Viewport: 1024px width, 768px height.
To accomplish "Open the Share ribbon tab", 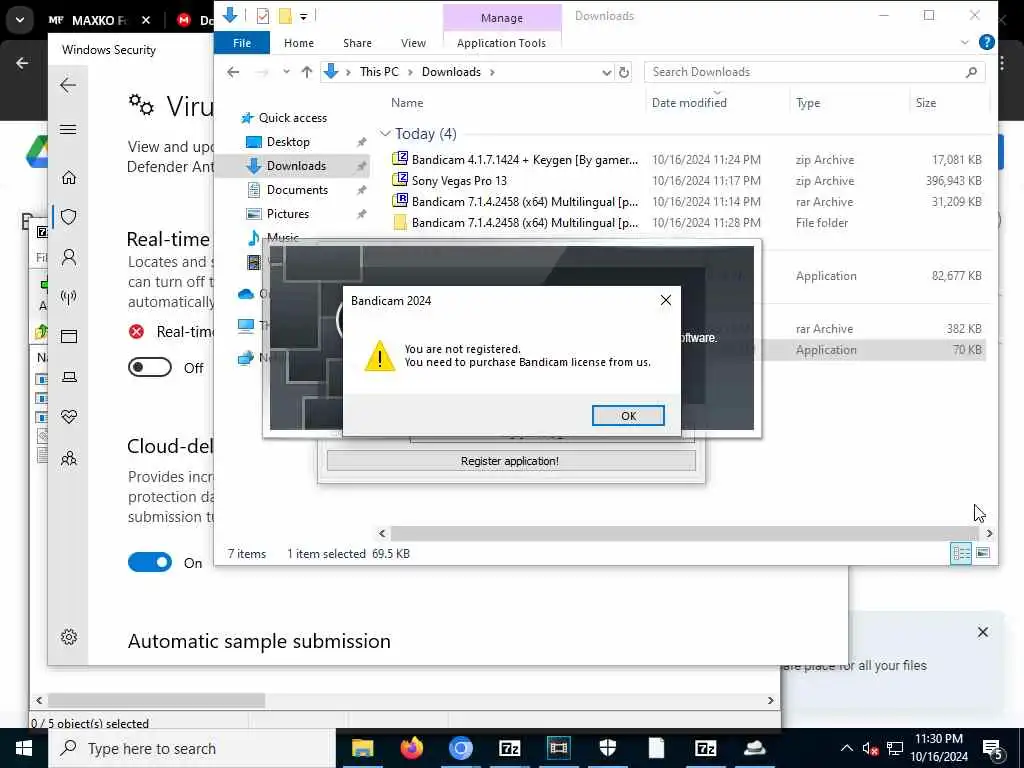I will 357,42.
